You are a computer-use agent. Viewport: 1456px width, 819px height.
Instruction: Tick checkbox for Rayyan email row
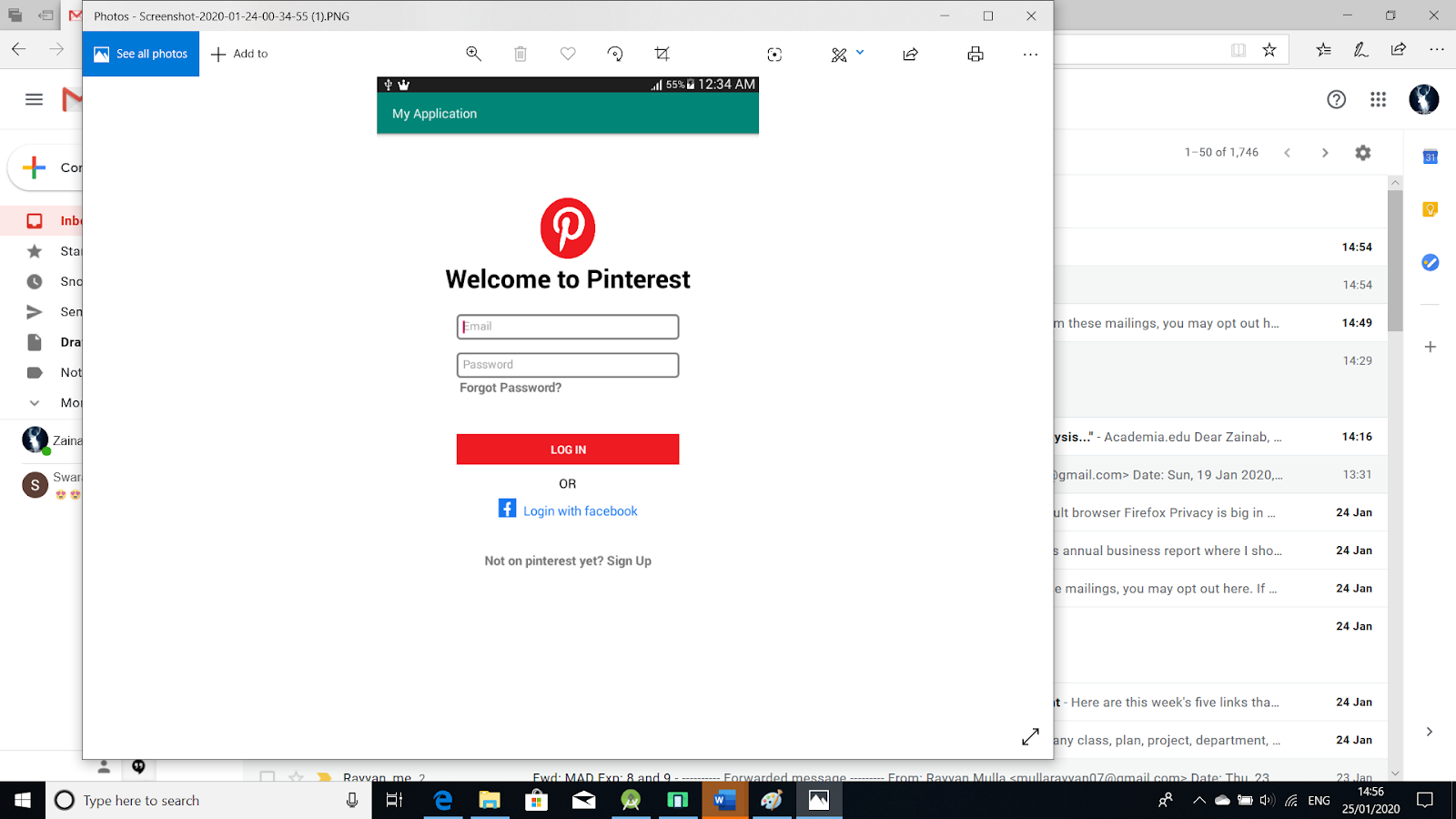[267, 776]
